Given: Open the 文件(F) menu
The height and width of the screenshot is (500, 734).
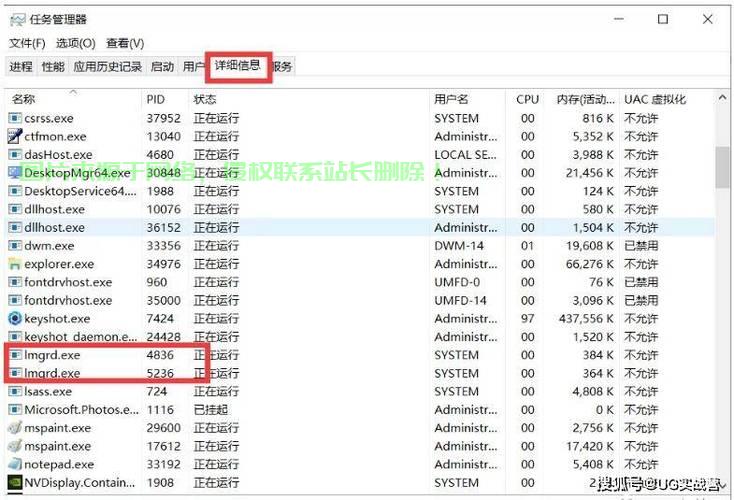Looking at the screenshot, I should click(x=27, y=44).
